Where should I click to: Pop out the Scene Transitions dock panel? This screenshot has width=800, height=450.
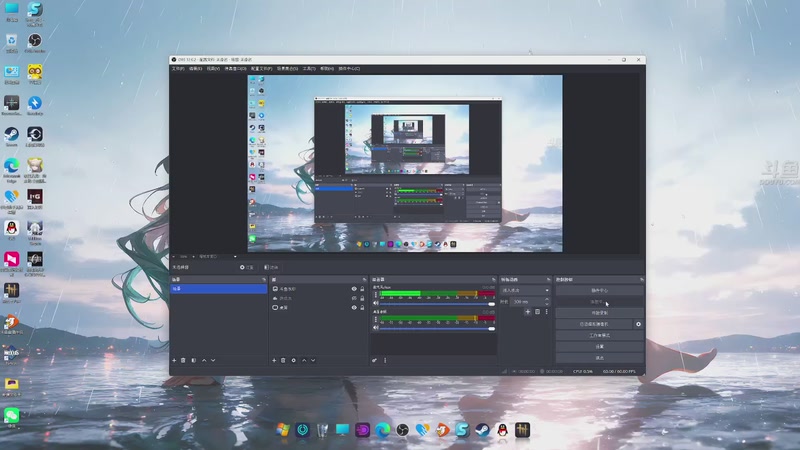(x=548, y=280)
